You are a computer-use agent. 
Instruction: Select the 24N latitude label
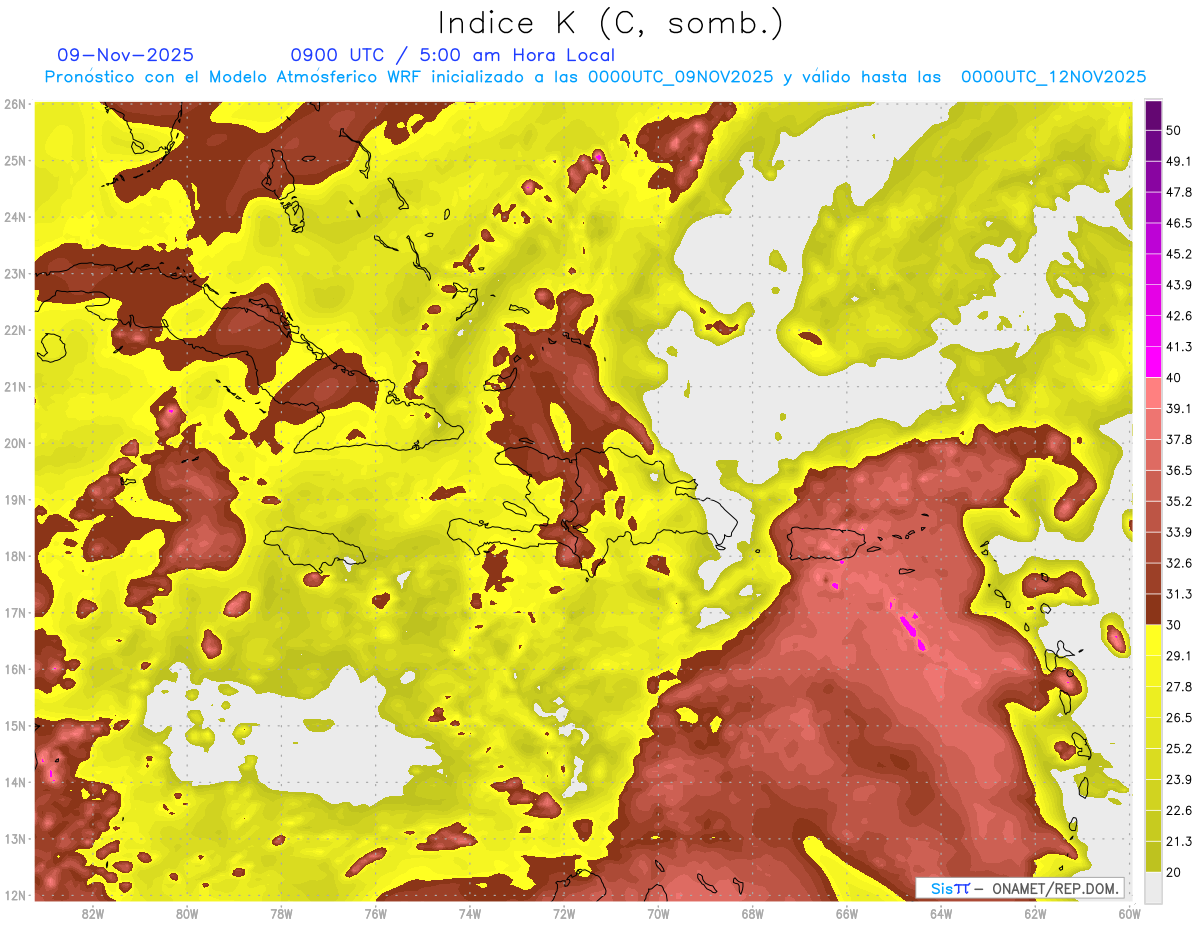(x=14, y=217)
